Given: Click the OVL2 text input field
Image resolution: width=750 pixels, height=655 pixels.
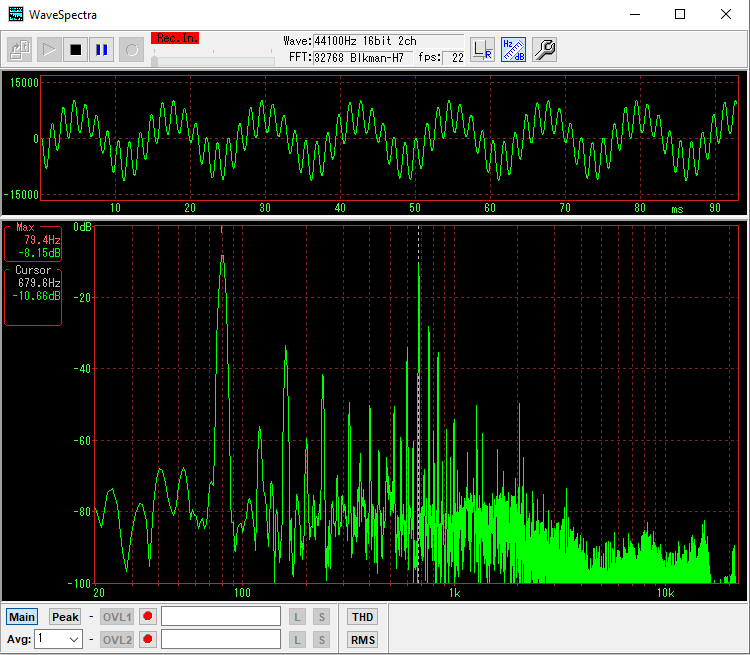Looking at the screenshot, I should (221, 639).
